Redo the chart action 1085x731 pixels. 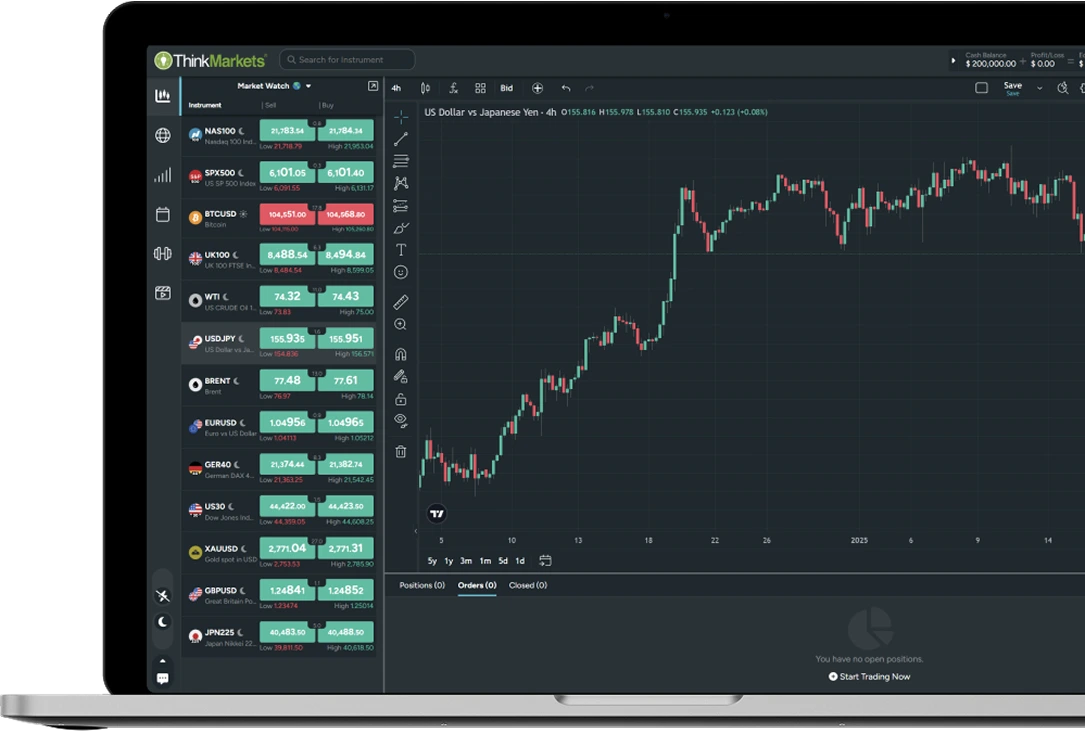click(590, 88)
